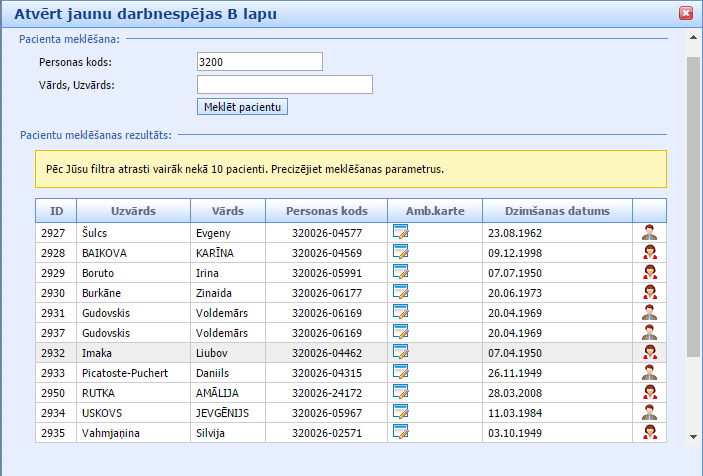Select patient person icon for Burkāne Zinaida
The image size is (703, 476).
[x=650, y=292]
